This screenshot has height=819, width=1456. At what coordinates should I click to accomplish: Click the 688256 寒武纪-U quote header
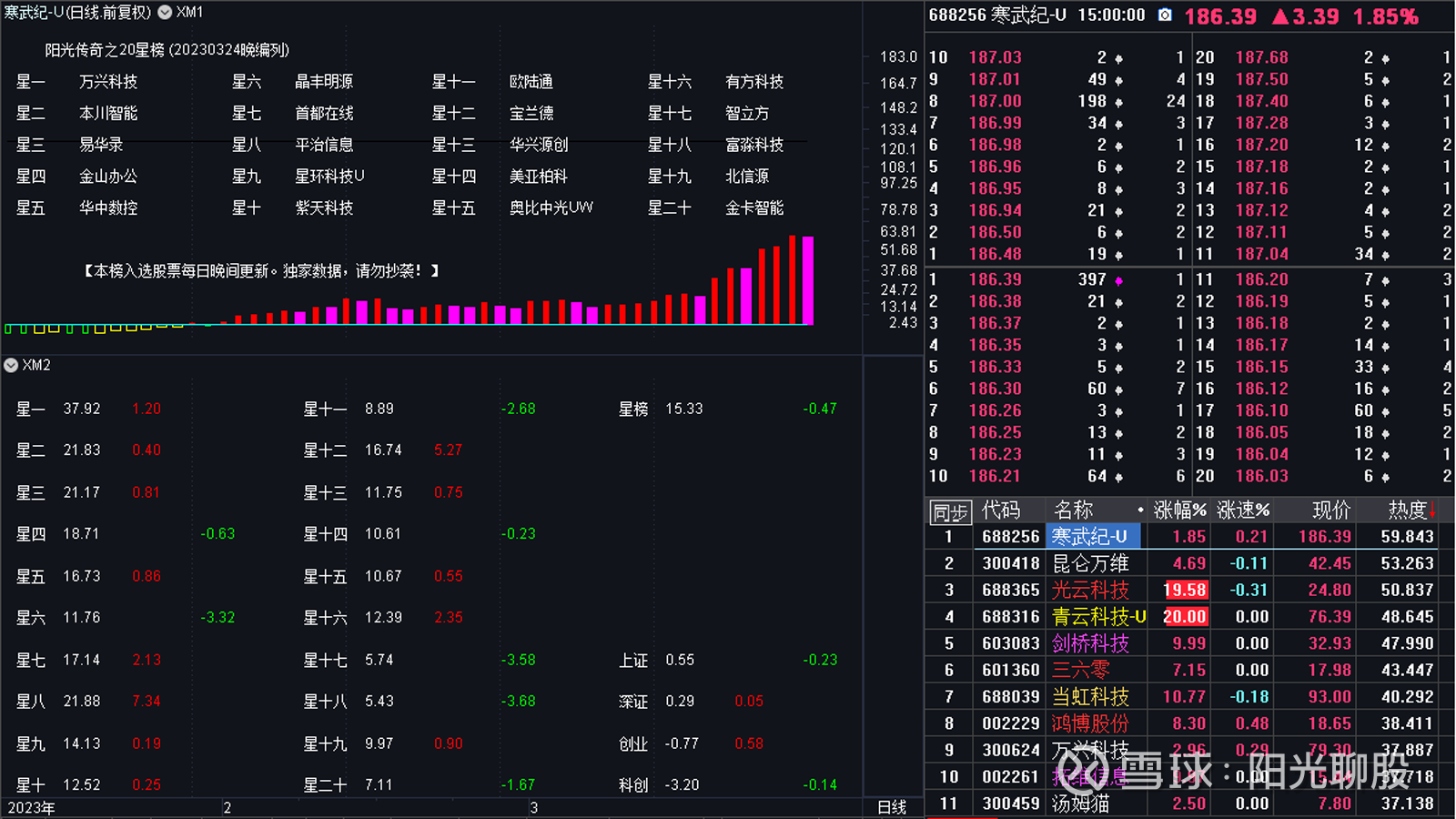click(x=997, y=15)
